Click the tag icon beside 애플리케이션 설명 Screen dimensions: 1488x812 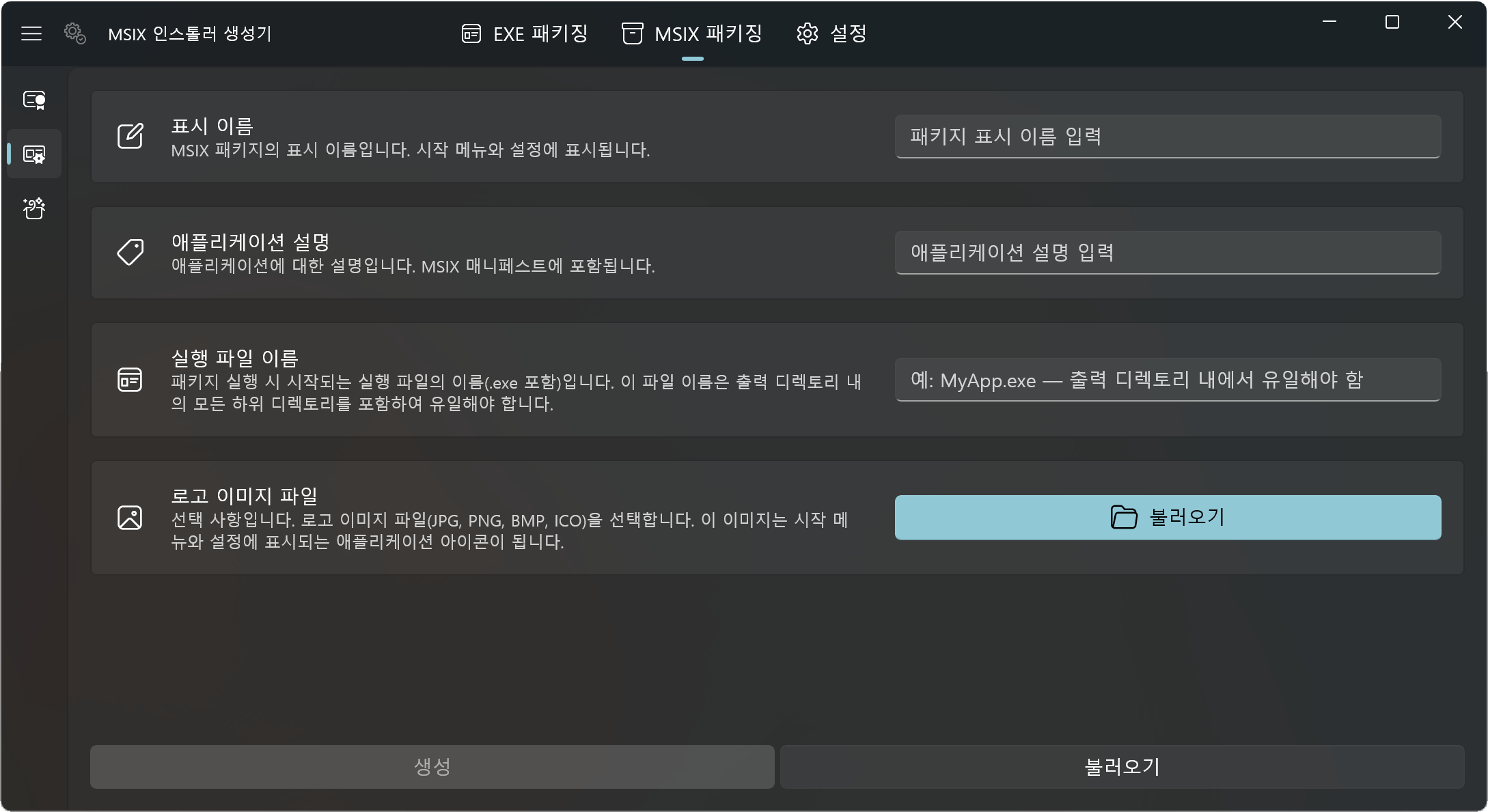130,252
